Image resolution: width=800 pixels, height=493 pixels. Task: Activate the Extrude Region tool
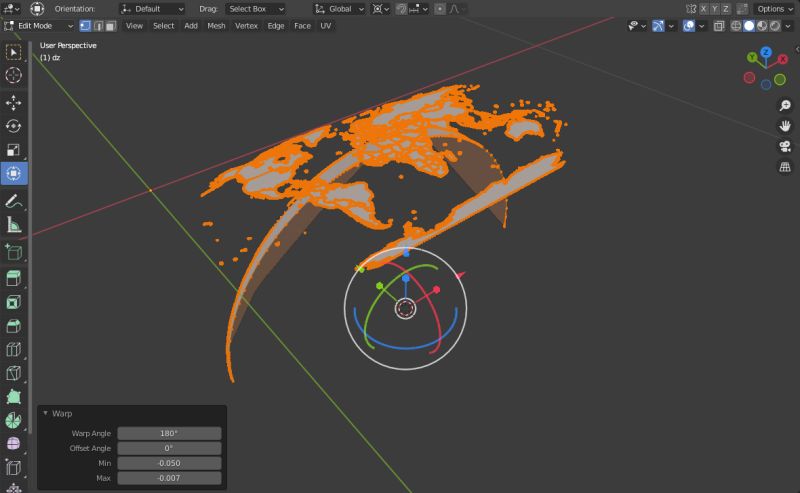click(13, 279)
